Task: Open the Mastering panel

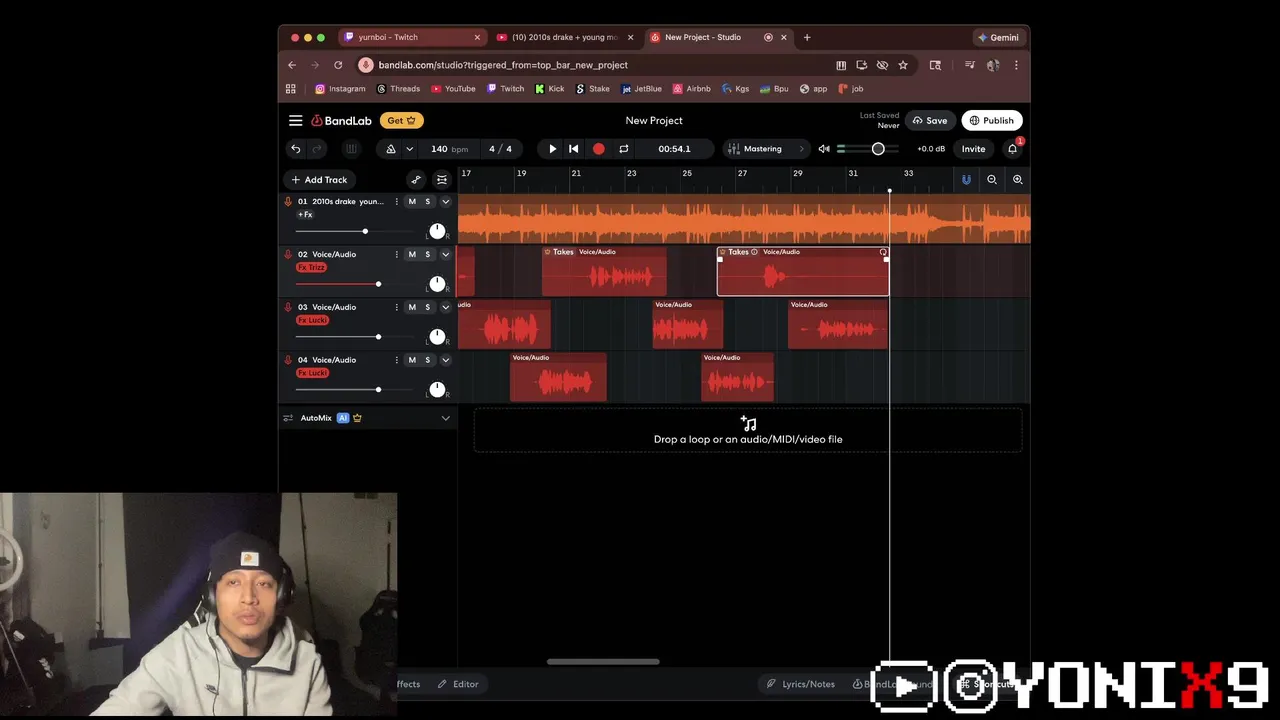Action: (765, 149)
